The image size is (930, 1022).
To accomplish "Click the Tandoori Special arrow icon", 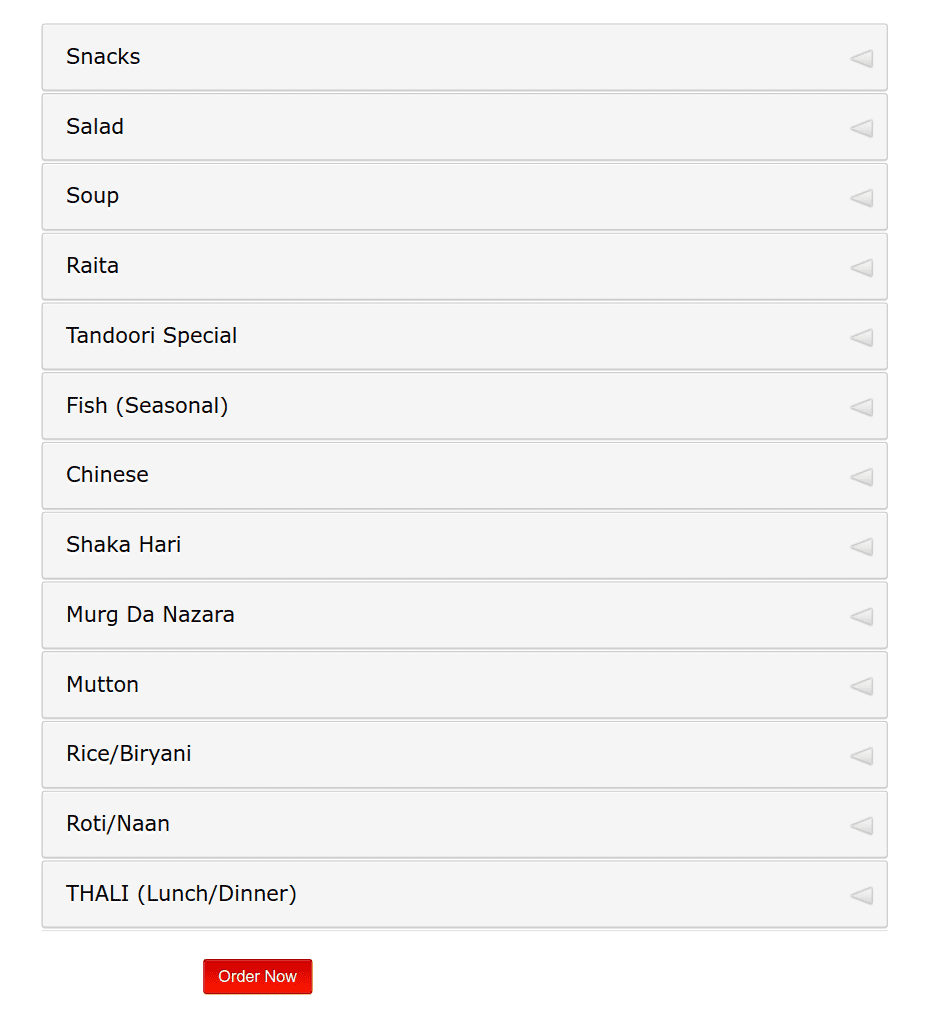I will pos(861,337).
